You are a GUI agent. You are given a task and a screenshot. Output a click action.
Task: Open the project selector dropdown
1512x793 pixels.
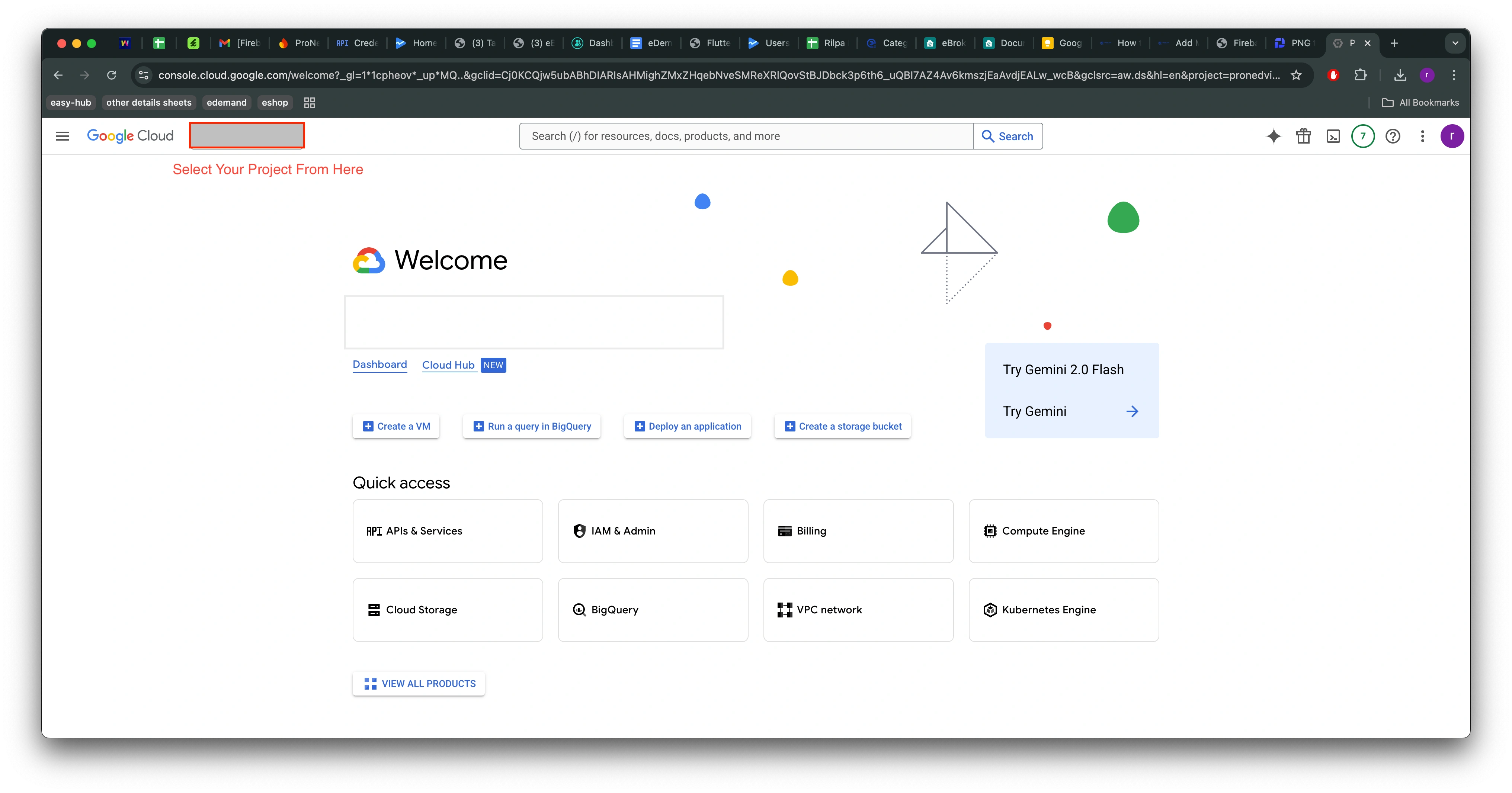247,136
